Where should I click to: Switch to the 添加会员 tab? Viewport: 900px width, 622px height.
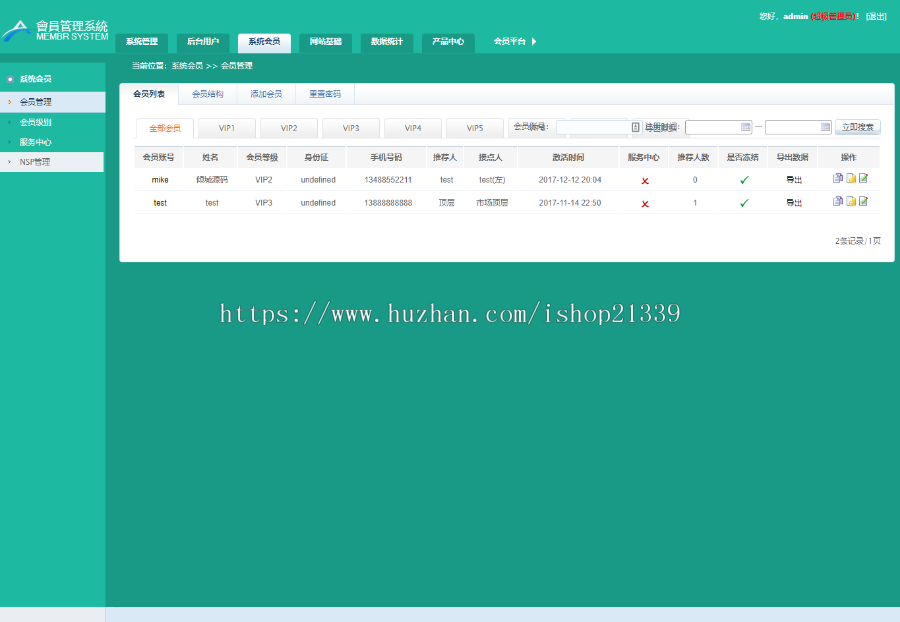point(266,94)
